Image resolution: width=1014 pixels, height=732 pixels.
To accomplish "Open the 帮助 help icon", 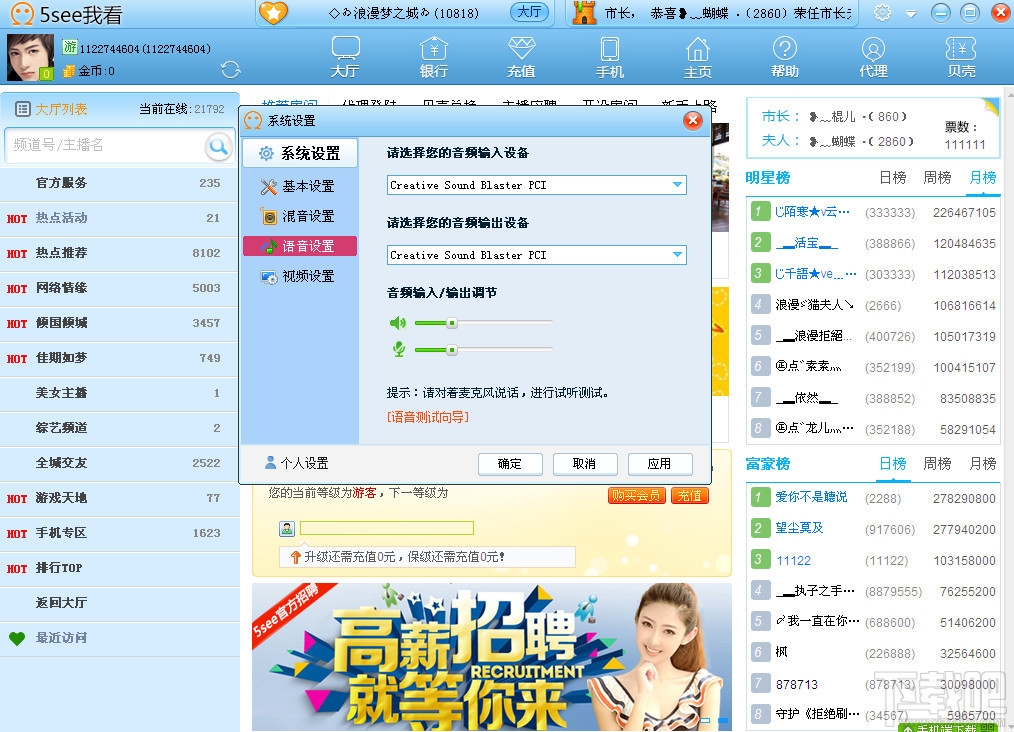I will pyautogui.click(x=784, y=57).
